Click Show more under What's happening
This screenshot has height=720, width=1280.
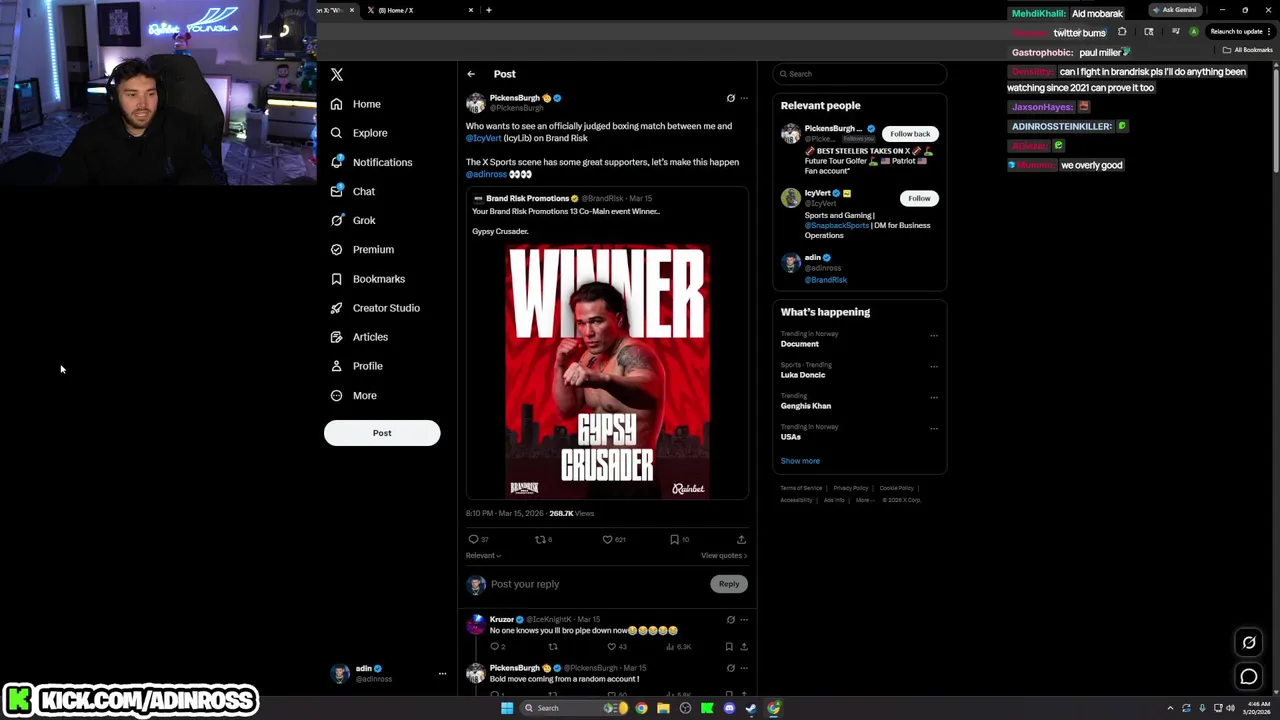point(800,461)
